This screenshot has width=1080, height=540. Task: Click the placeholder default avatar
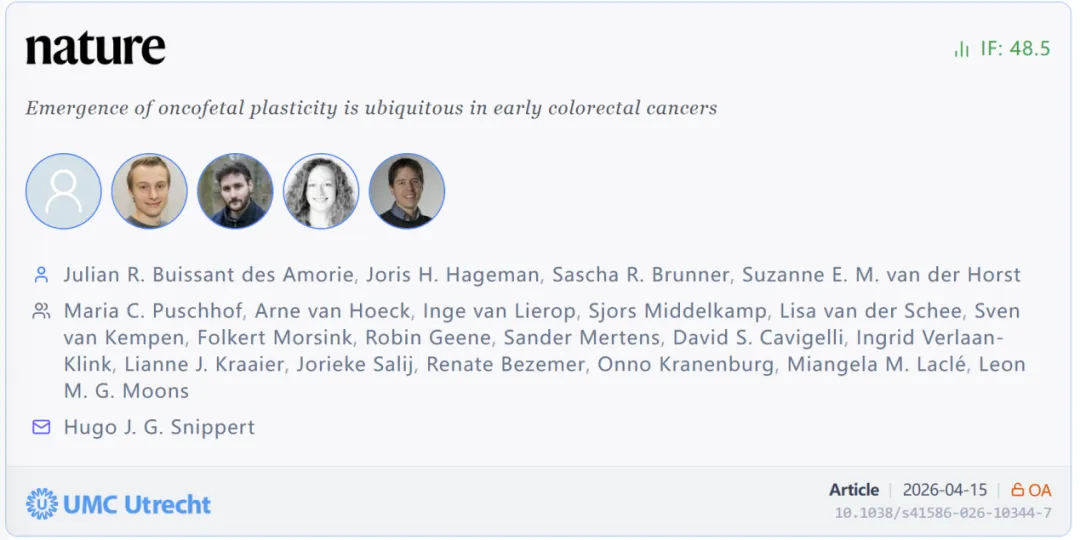click(x=63, y=191)
